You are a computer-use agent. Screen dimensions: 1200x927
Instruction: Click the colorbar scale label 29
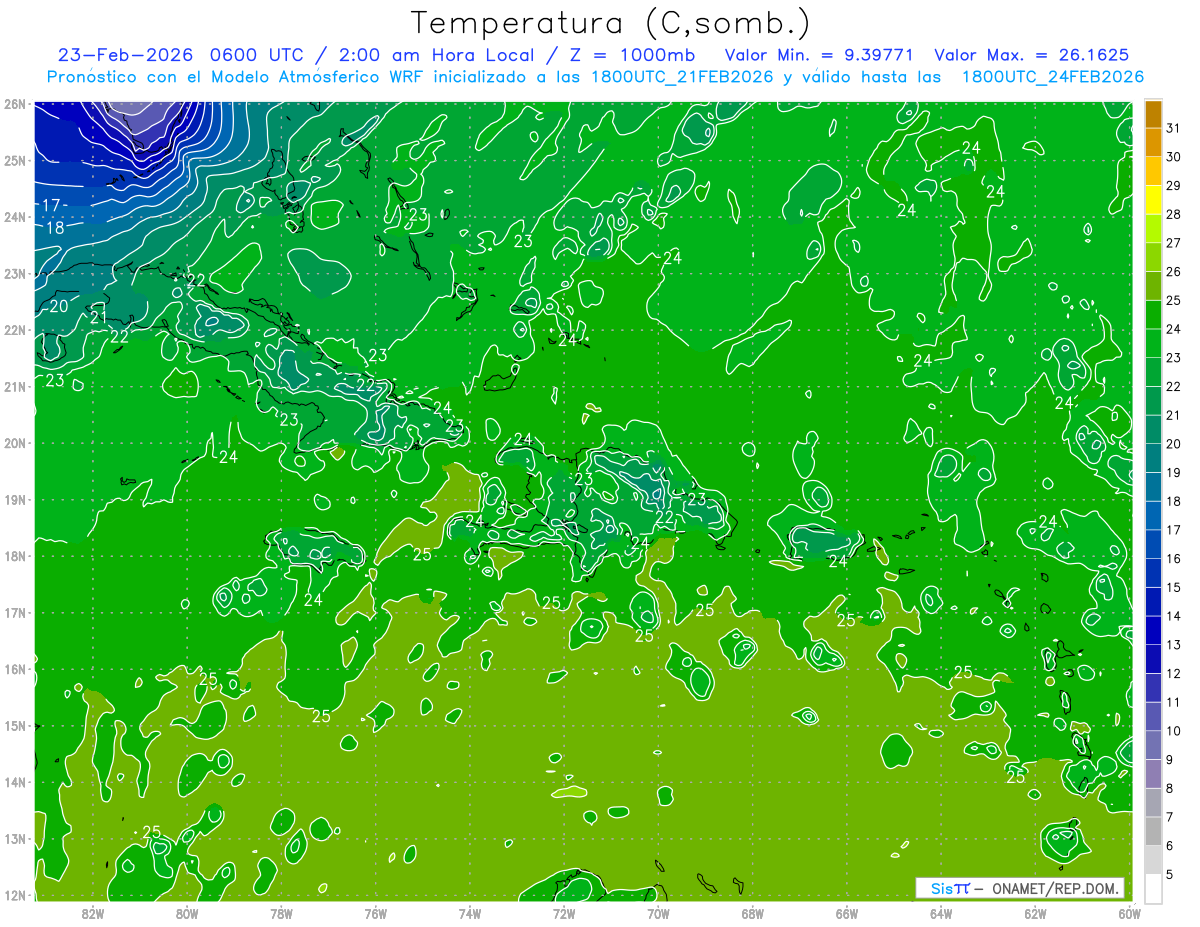pyautogui.click(x=1174, y=186)
